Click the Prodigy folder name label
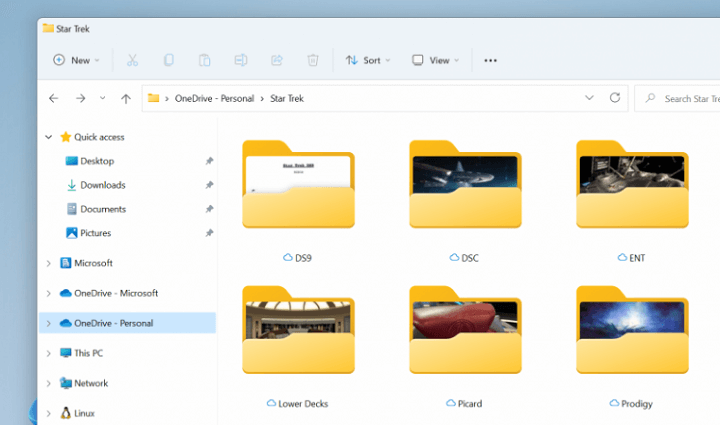Image resolution: width=720 pixels, height=425 pixels. 637,404
